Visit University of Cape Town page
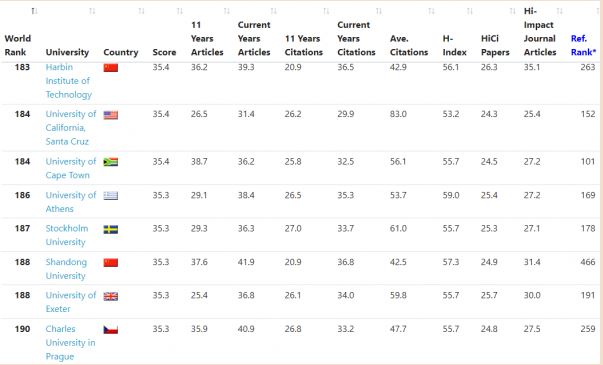The image size is (603, 365). tap(71, 168)
